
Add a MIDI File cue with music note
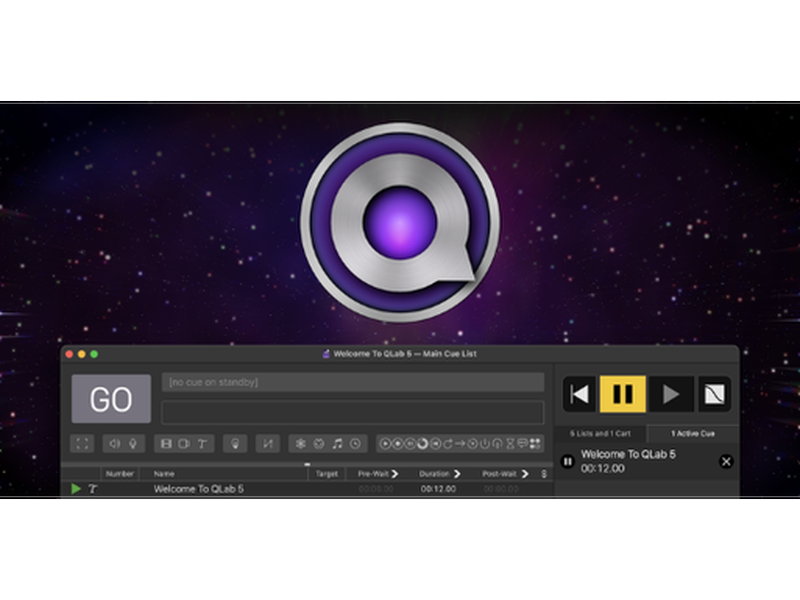point(337,443)
